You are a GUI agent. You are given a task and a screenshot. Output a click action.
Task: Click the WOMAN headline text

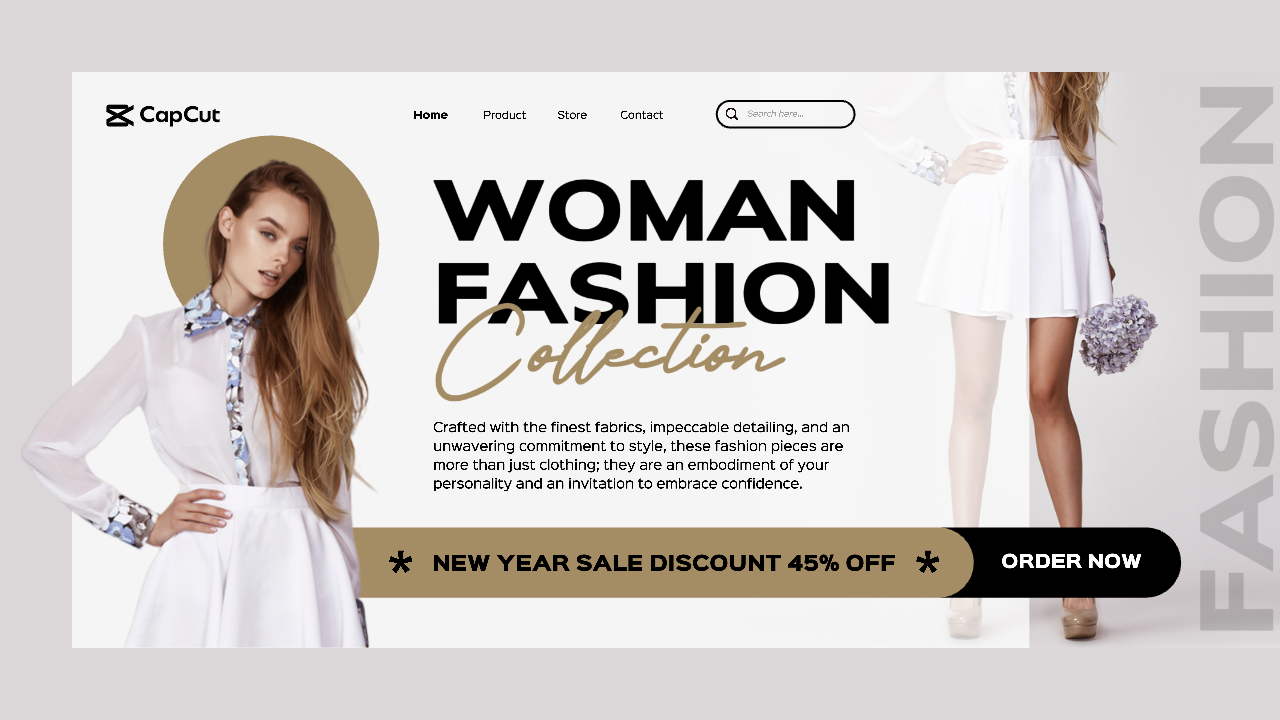pyautogui.click(x=646, y=211)
